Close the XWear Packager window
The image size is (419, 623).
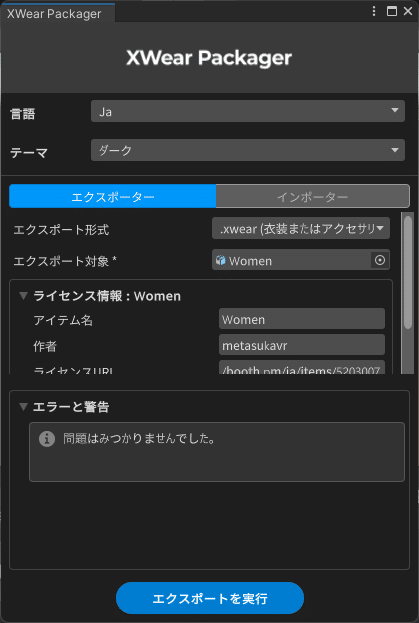point(408,11)
